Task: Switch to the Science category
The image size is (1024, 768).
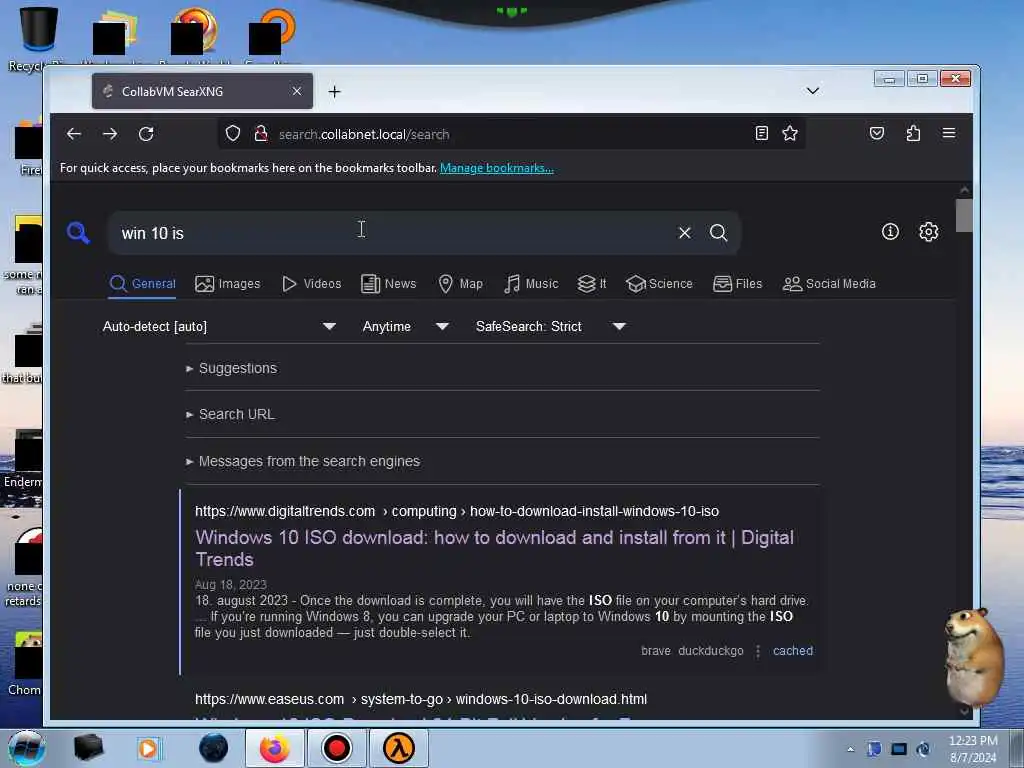Action: (659, 283)
